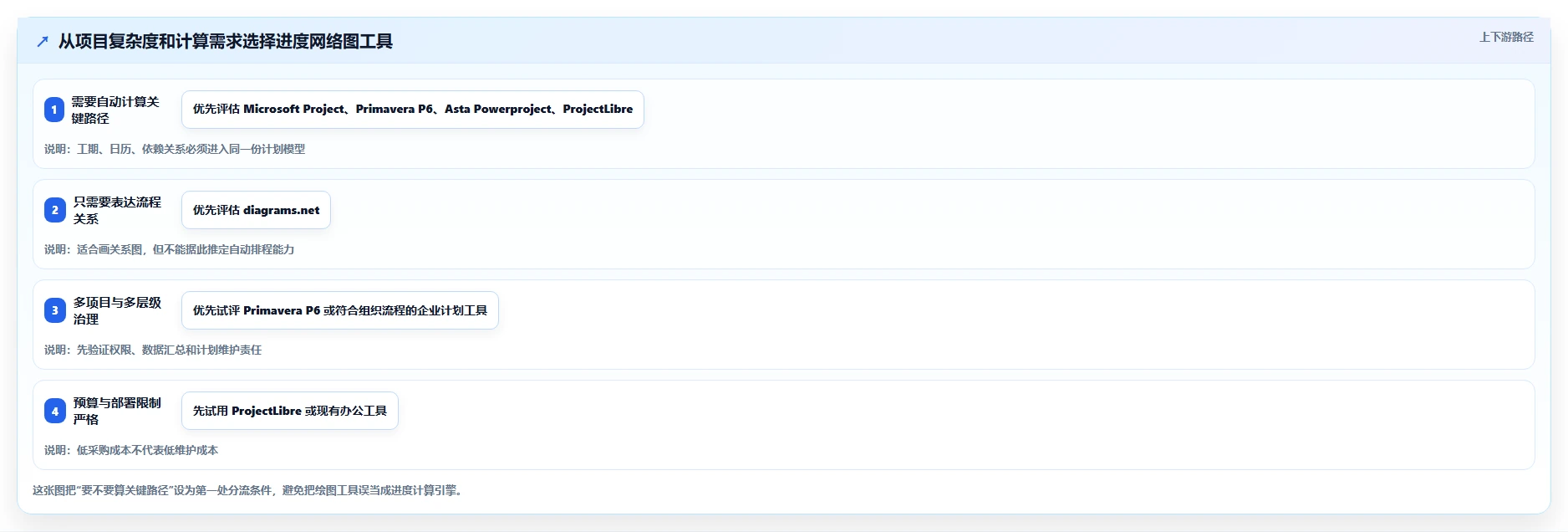Select 先试用 ProjectLibre recommendation box

(290, 411)
